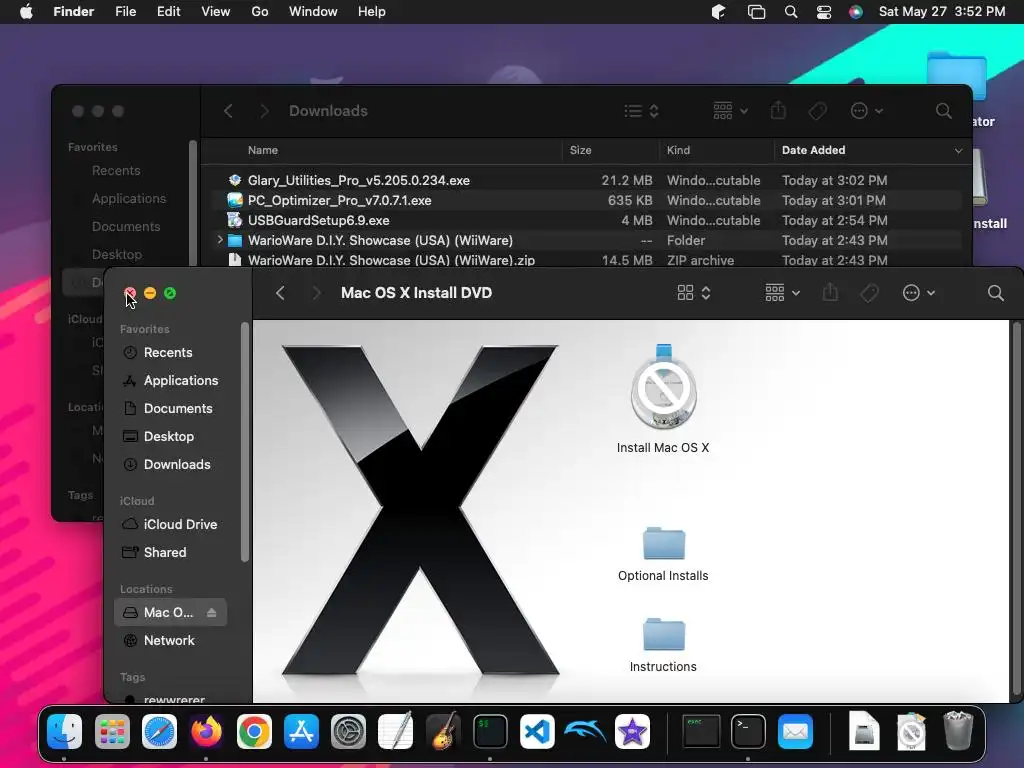Sort Downloads list by Kind column
This screenshot has height=768, width=1024.
tap(679, 150)
